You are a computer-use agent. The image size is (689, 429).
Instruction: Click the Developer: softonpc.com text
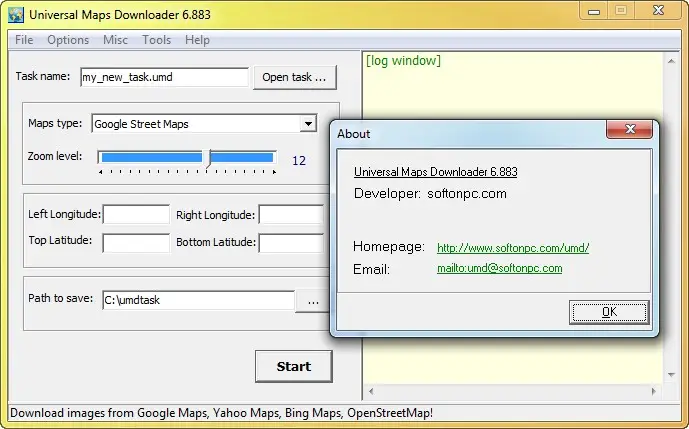pos(430,194)
